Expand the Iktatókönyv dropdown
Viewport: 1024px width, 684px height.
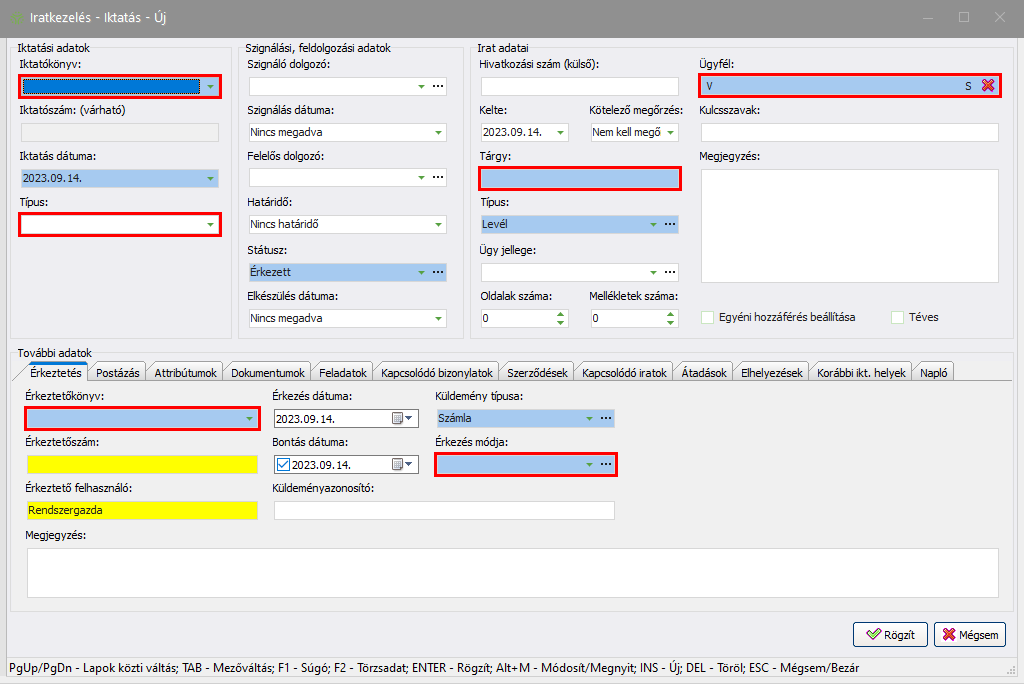pyautogui.click(x=210, y=87)
